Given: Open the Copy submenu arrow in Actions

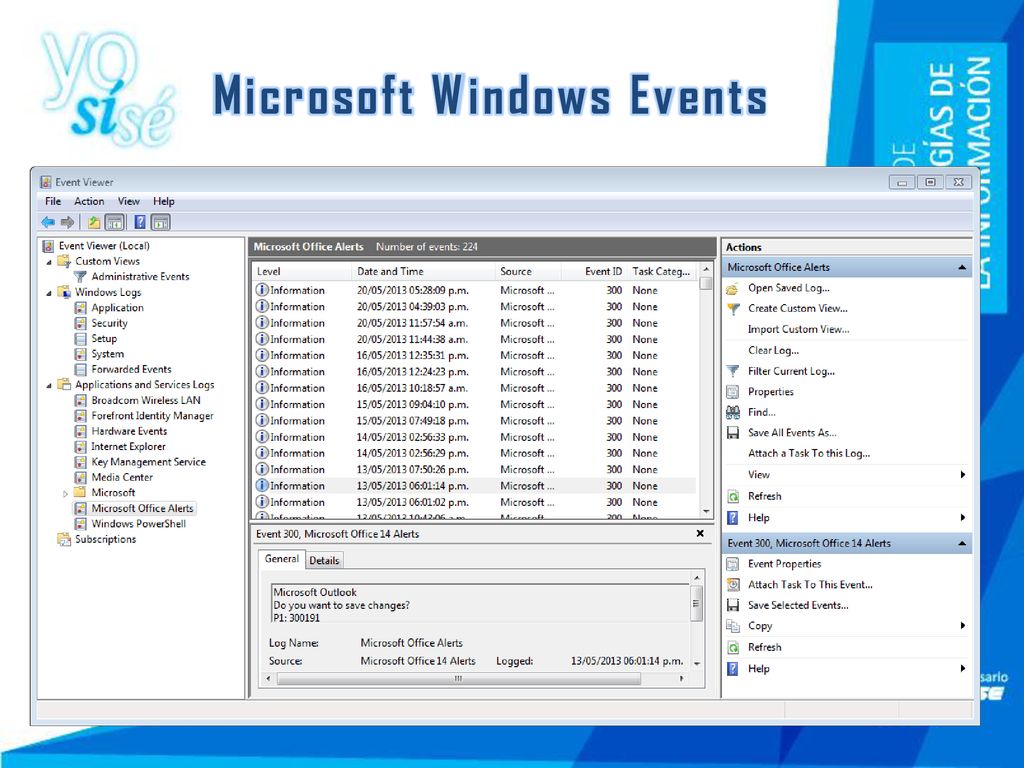Looking at the screenshot, I should tap(963, 626).
